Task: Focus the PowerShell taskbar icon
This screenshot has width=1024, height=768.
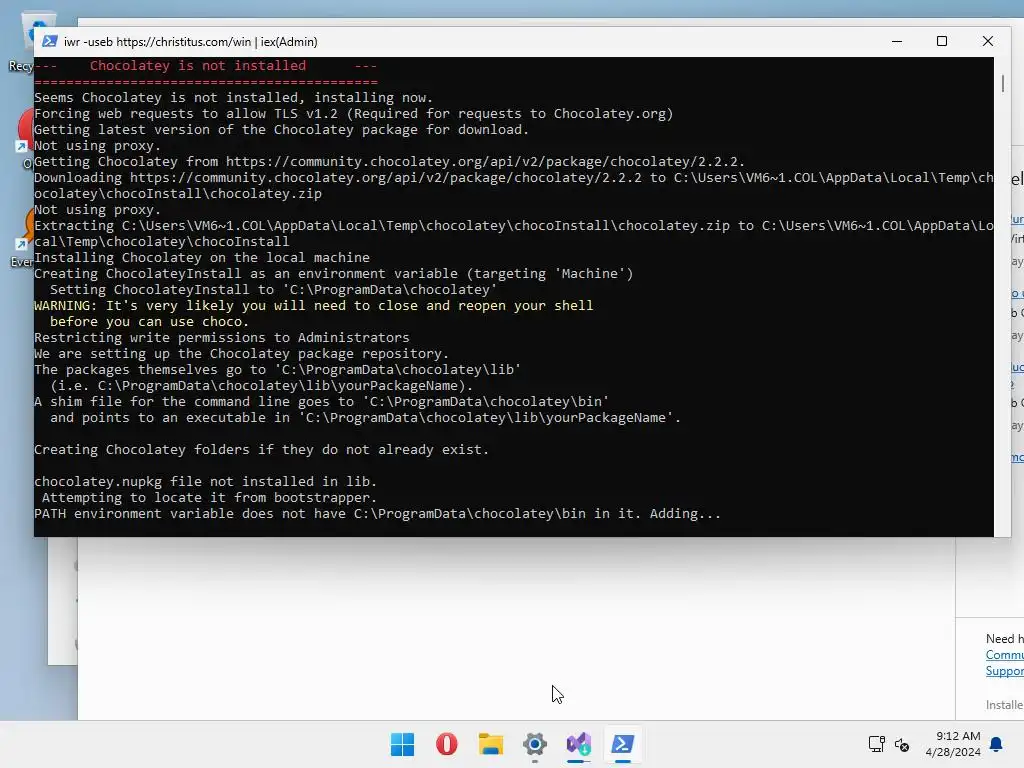Action: [x=622, y=744]
